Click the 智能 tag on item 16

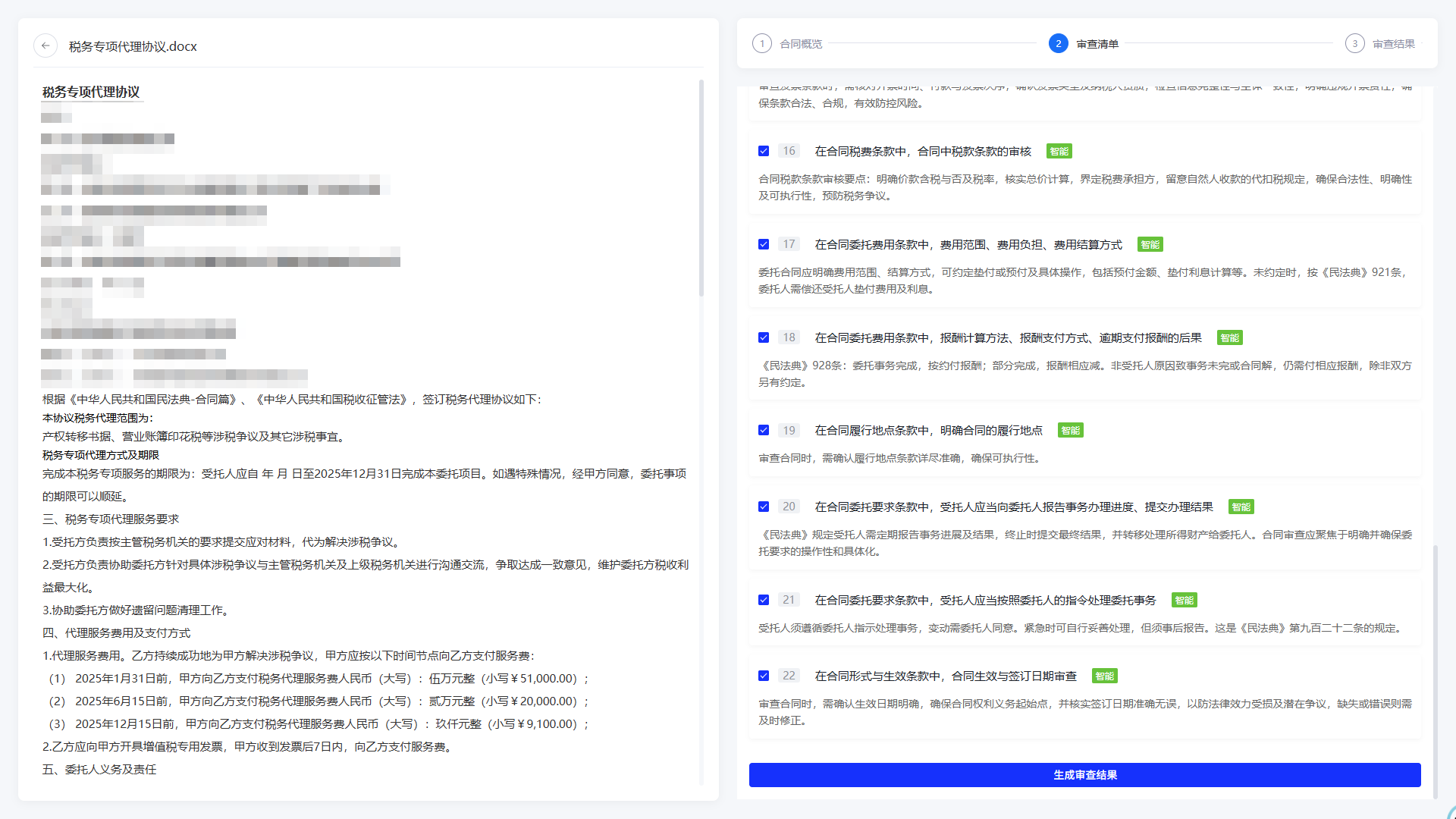[1059, 152]
